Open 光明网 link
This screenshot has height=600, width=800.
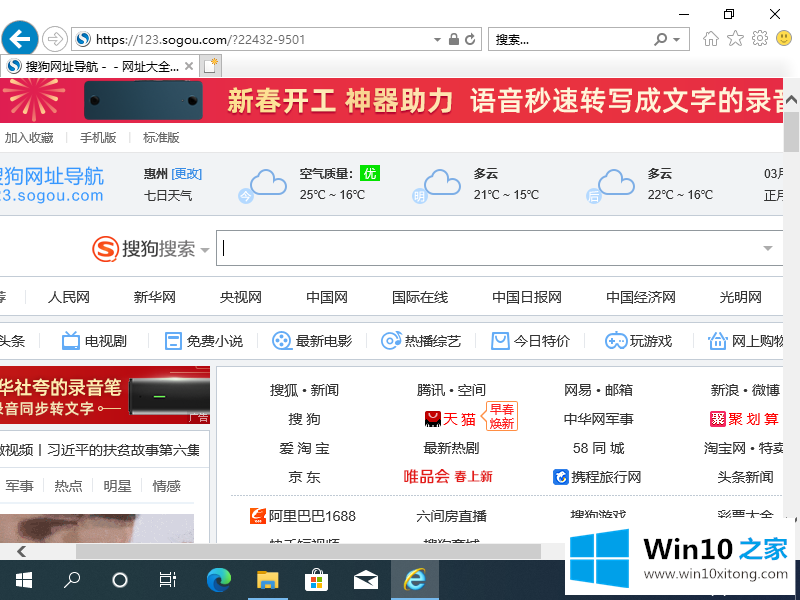click(740, 297)
